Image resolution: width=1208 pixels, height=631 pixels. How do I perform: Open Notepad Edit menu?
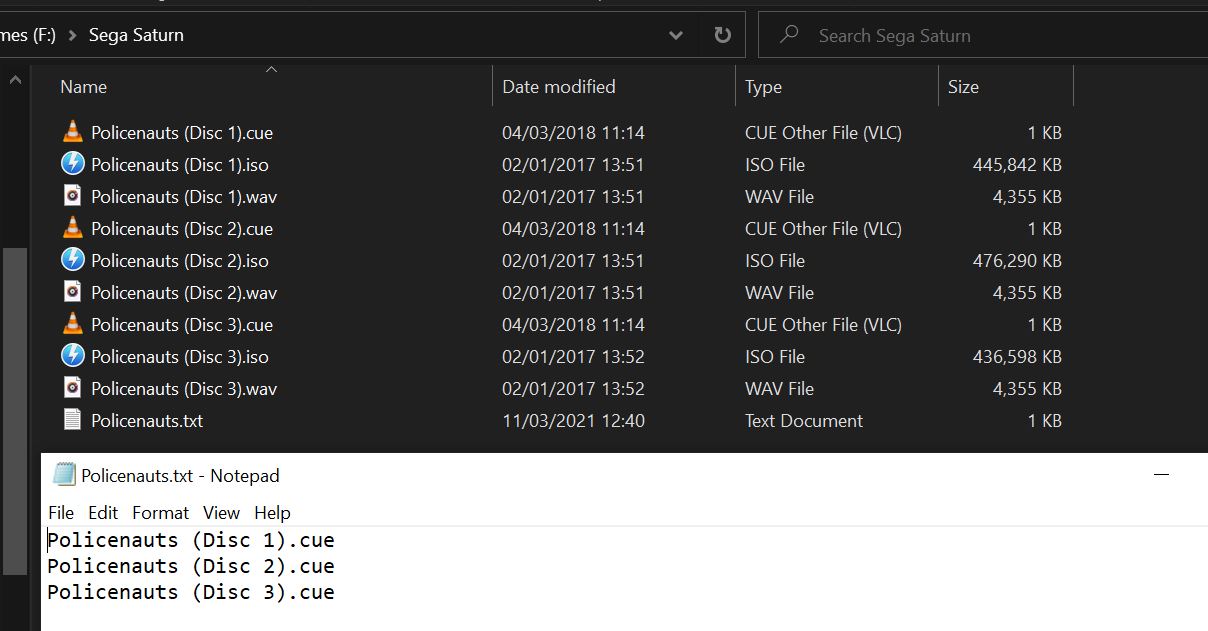point(103,512)
